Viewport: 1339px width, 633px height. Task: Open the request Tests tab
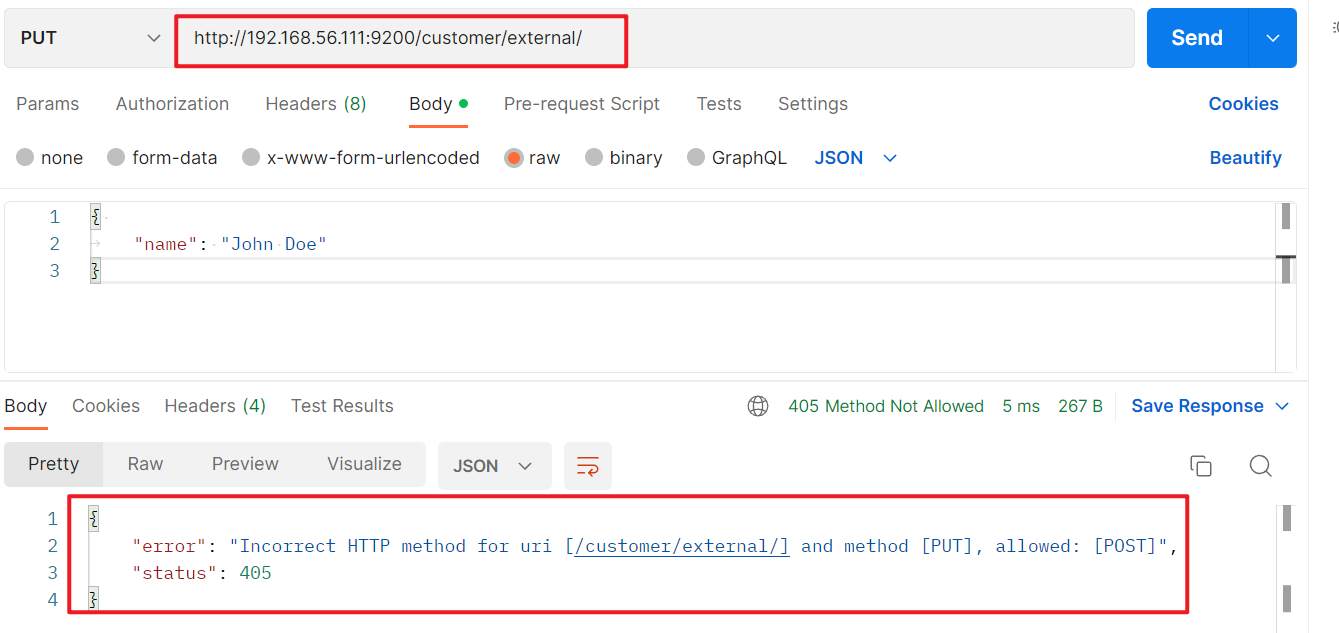(719, 104)
